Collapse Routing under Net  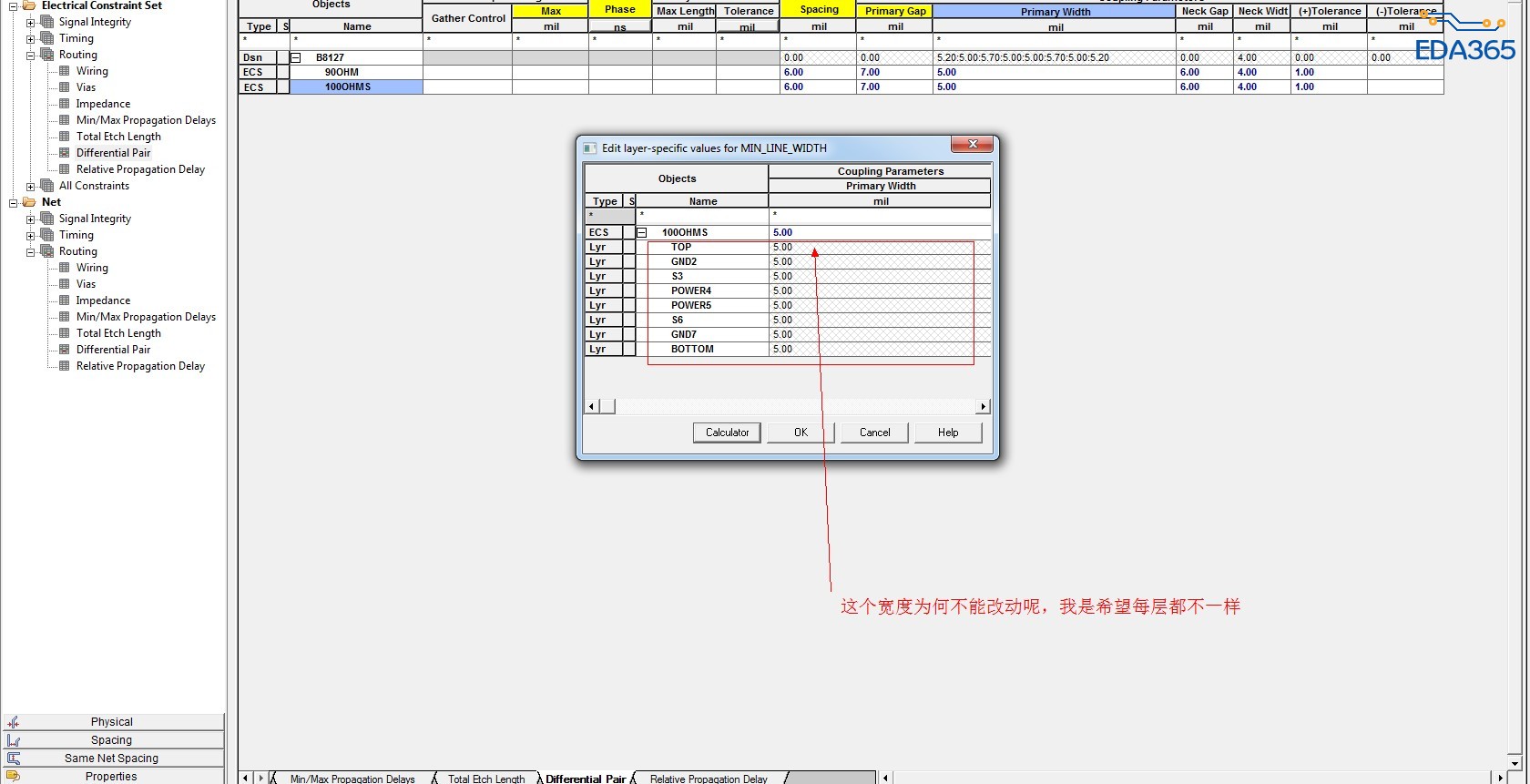click(30, 251)
